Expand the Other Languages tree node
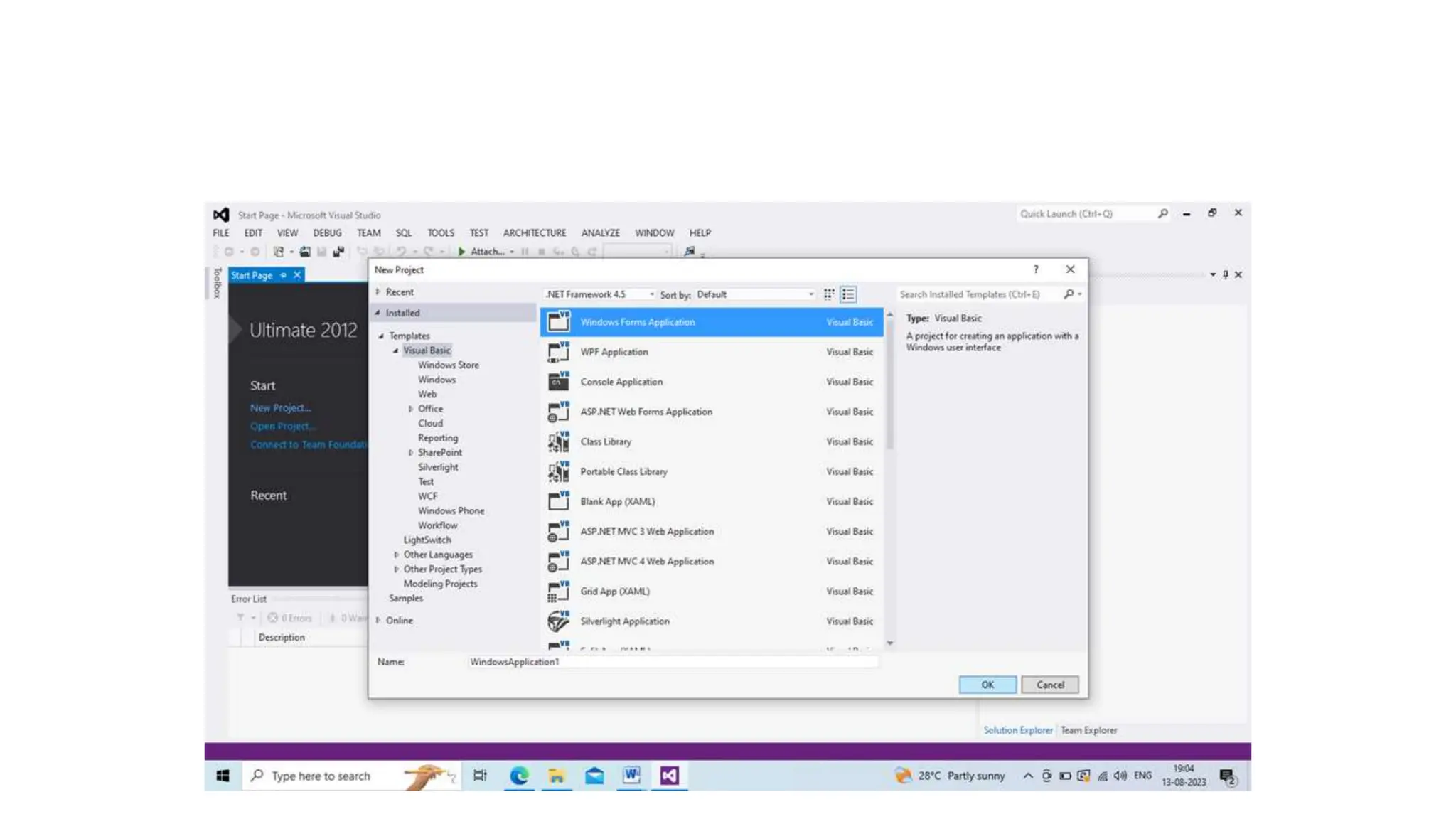 [396, 555]
